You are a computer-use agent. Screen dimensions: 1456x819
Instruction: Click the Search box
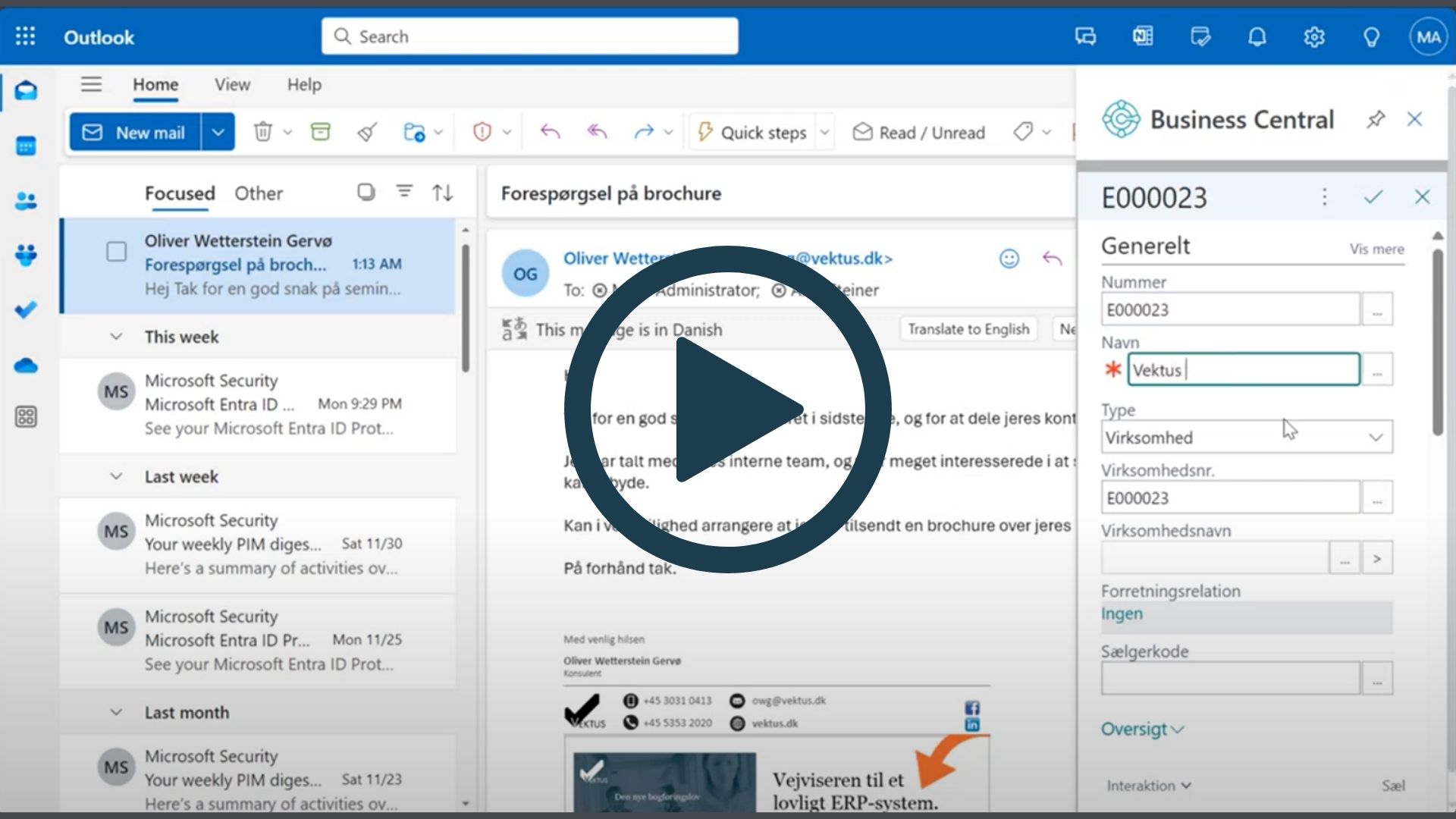click(529, 36)
